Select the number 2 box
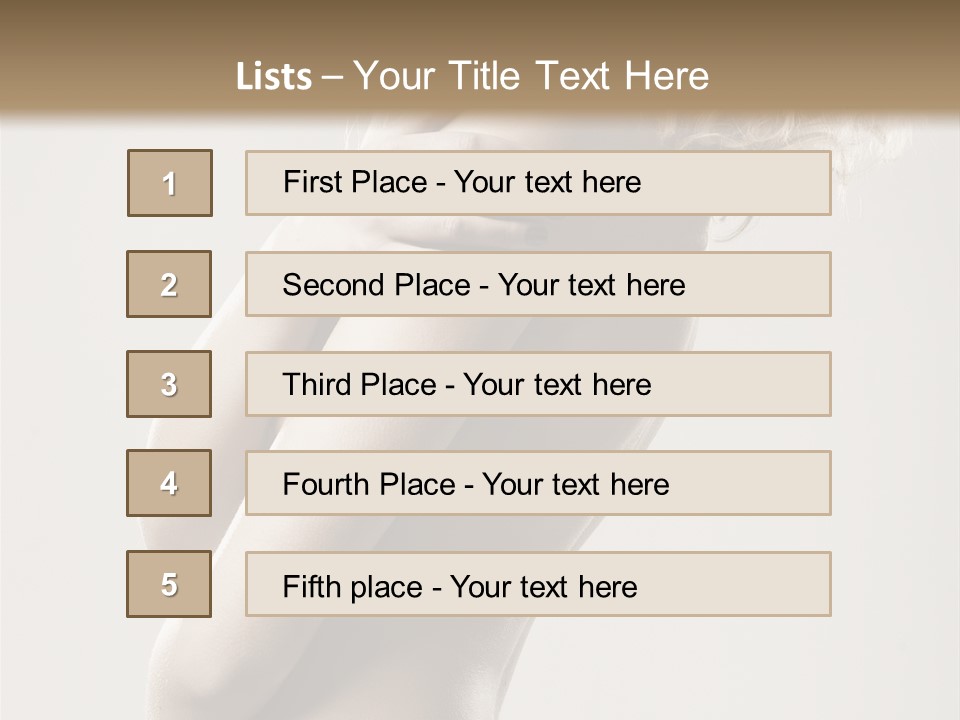The image size is (960, 720). (x=169, y=284)
